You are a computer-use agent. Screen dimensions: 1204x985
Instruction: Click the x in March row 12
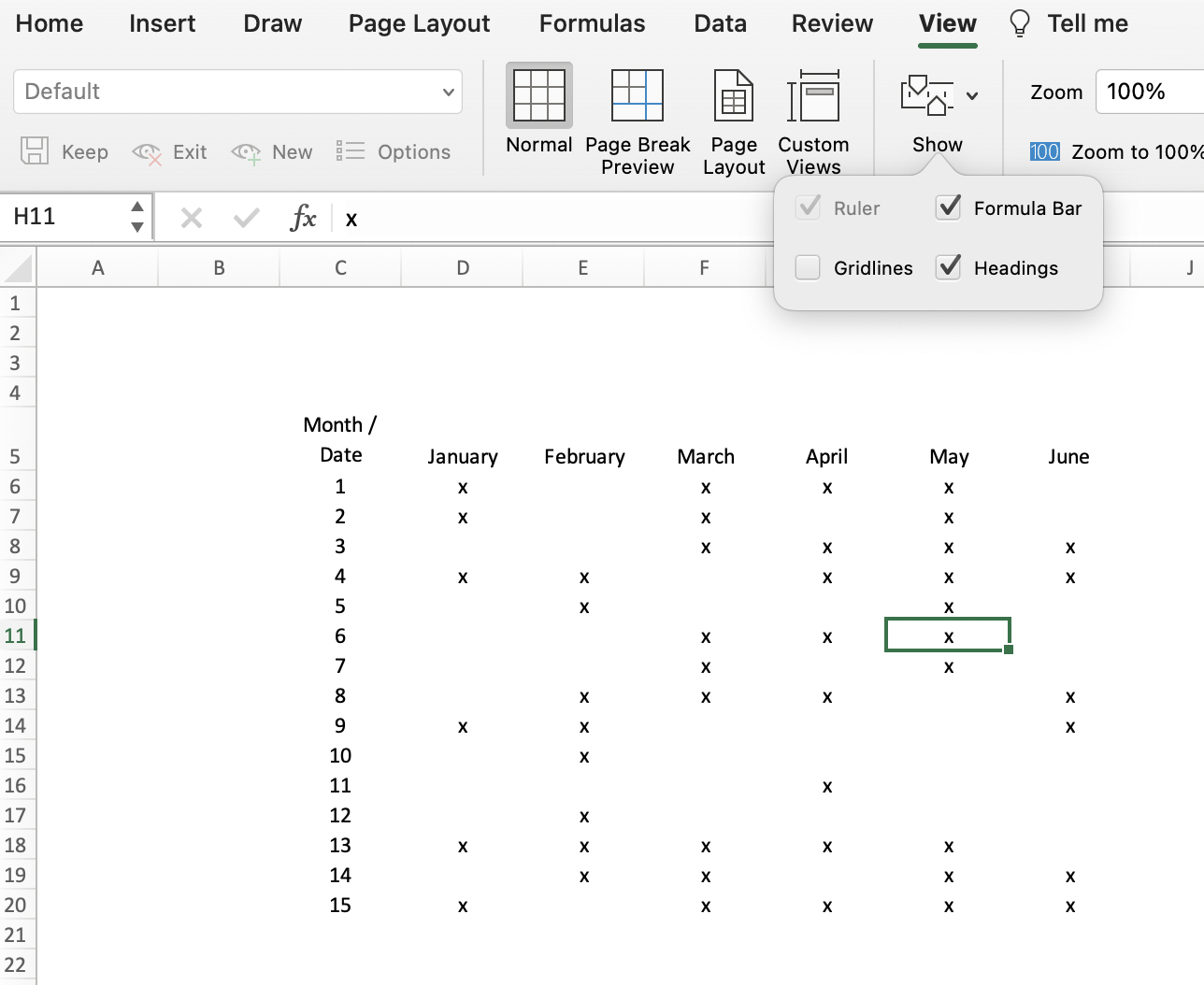point(706,665)
